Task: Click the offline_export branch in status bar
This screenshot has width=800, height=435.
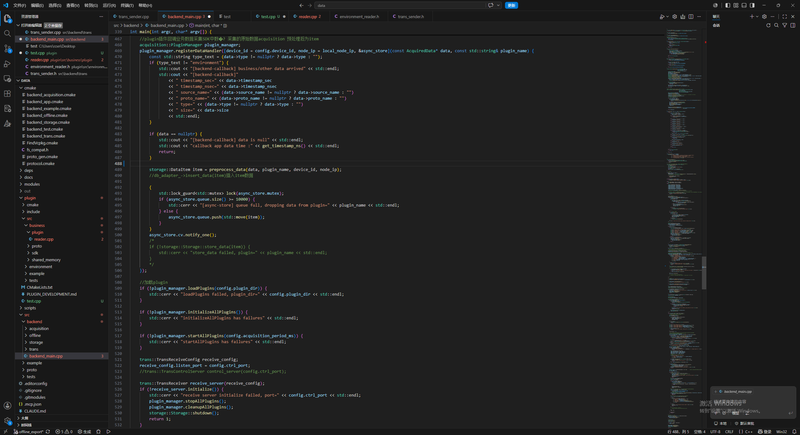Action: (x=29, y=431)
